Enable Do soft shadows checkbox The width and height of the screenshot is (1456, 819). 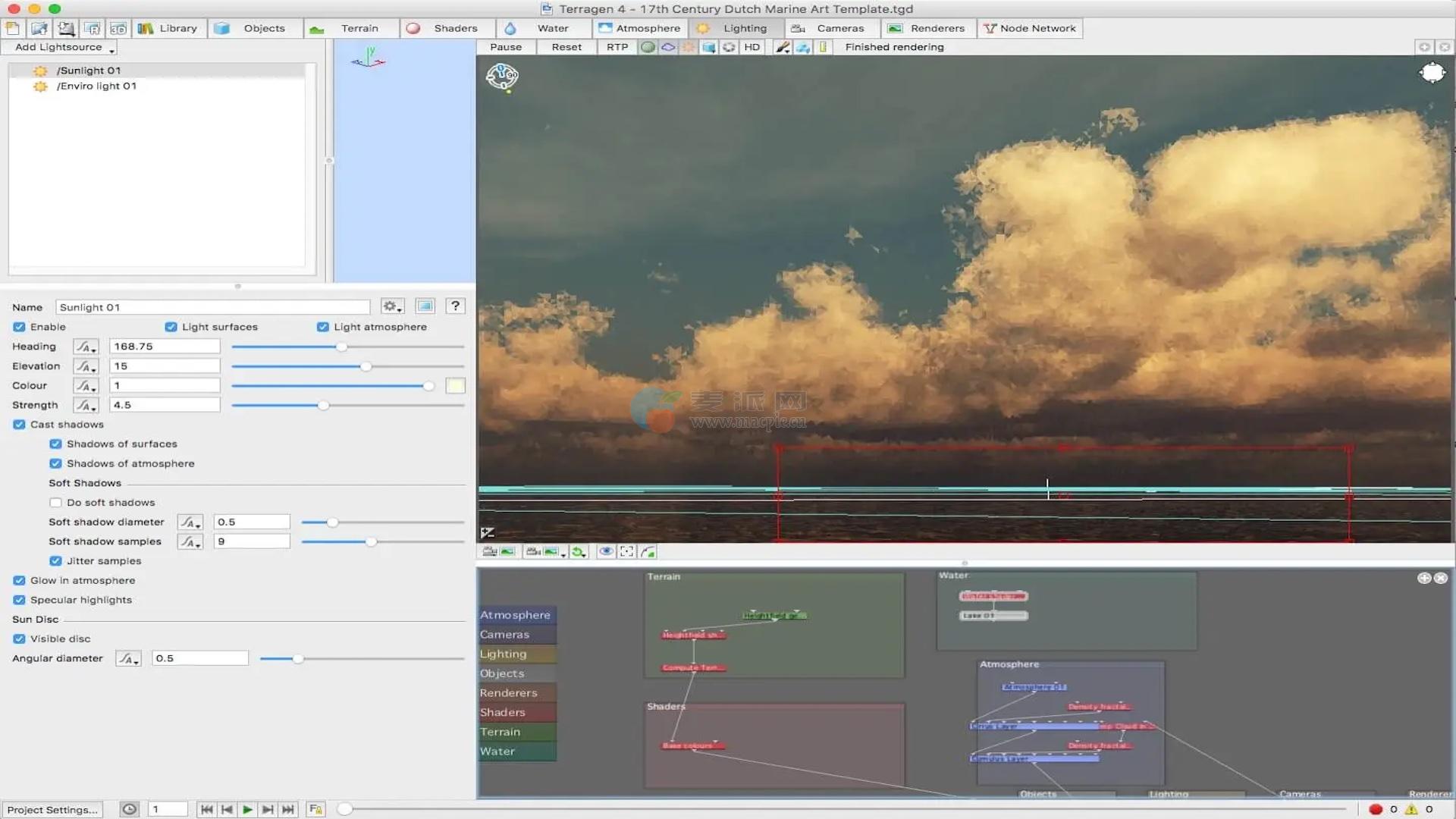[x=55, y=502]
